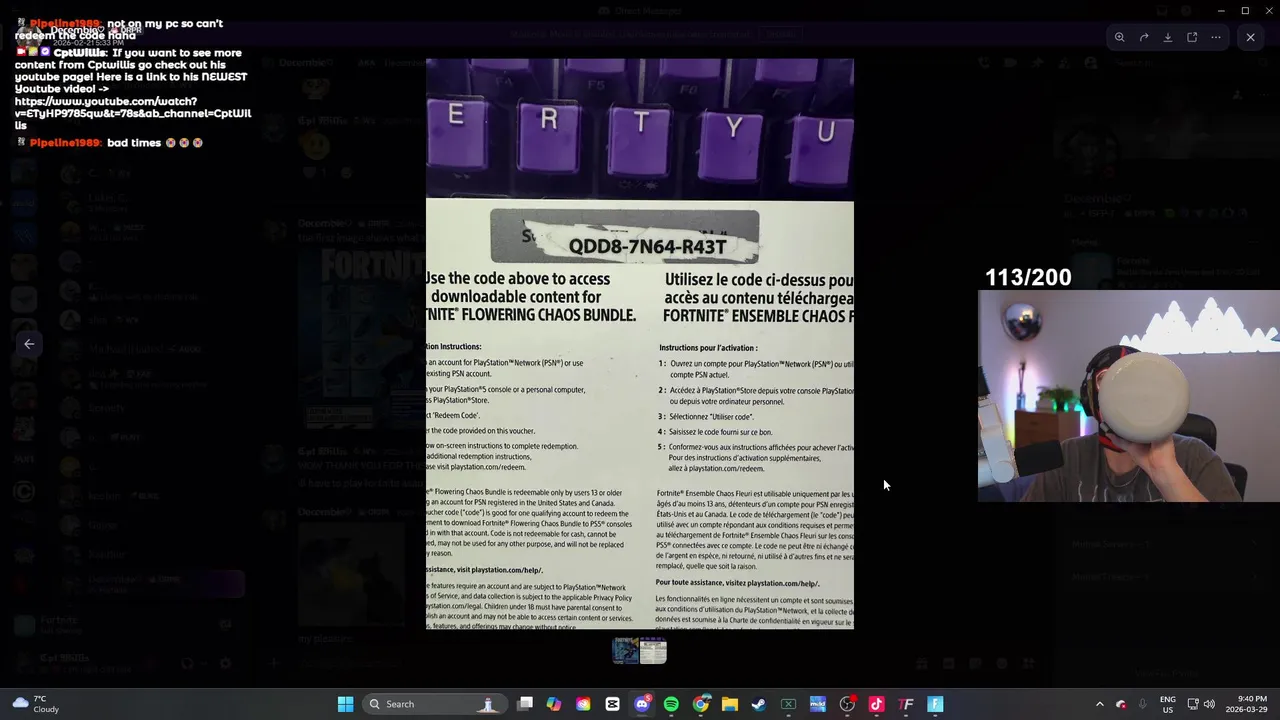The width and height of the screenshot is (1280, 720).
Task: Open OneDrive tray icon with error badge
Action: click(1121, 704)
